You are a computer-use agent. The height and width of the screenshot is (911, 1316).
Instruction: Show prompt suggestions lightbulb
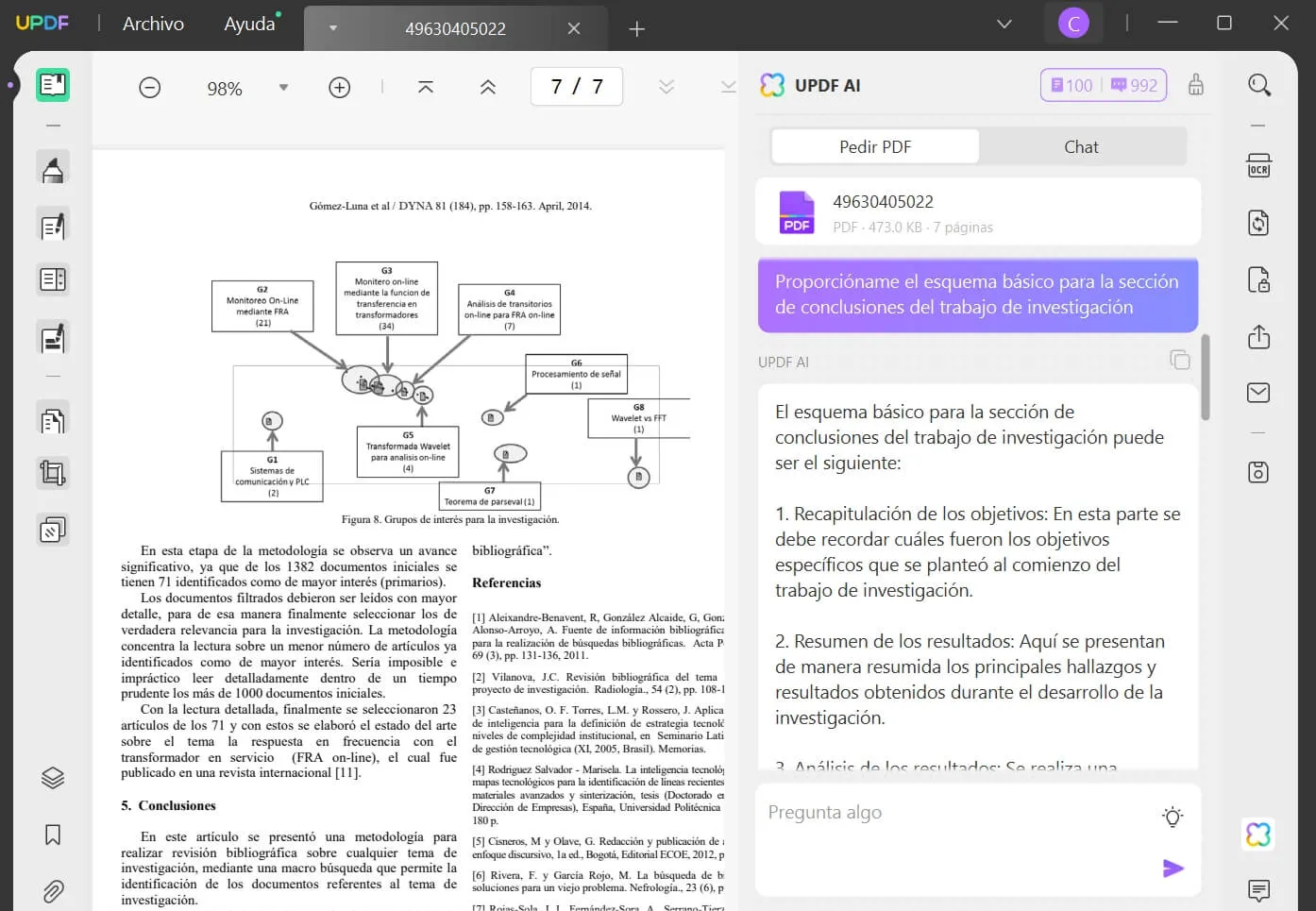pos(1173,818)
